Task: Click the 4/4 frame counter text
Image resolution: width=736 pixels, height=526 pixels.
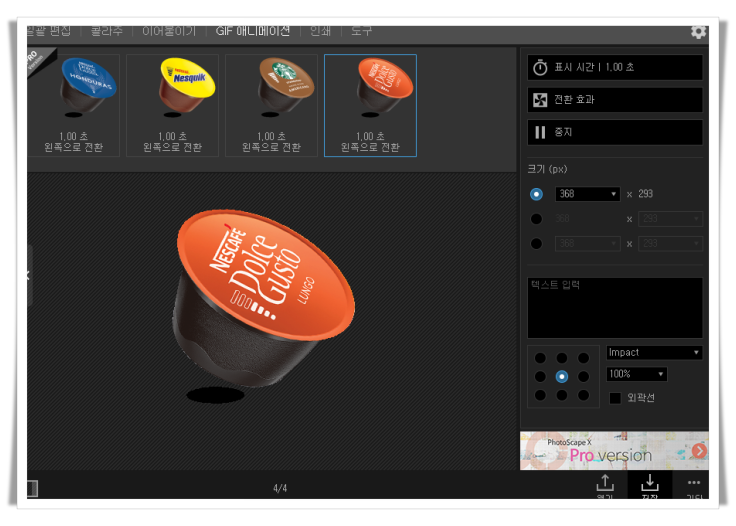Action: pyautogui.click(x=280, y=488)
